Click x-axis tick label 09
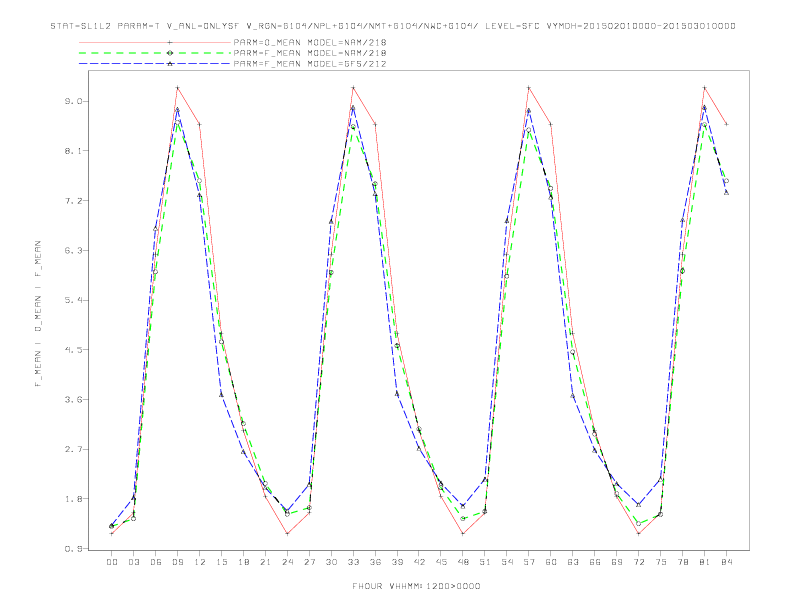 pyautogui.click(x=178, y=562)
